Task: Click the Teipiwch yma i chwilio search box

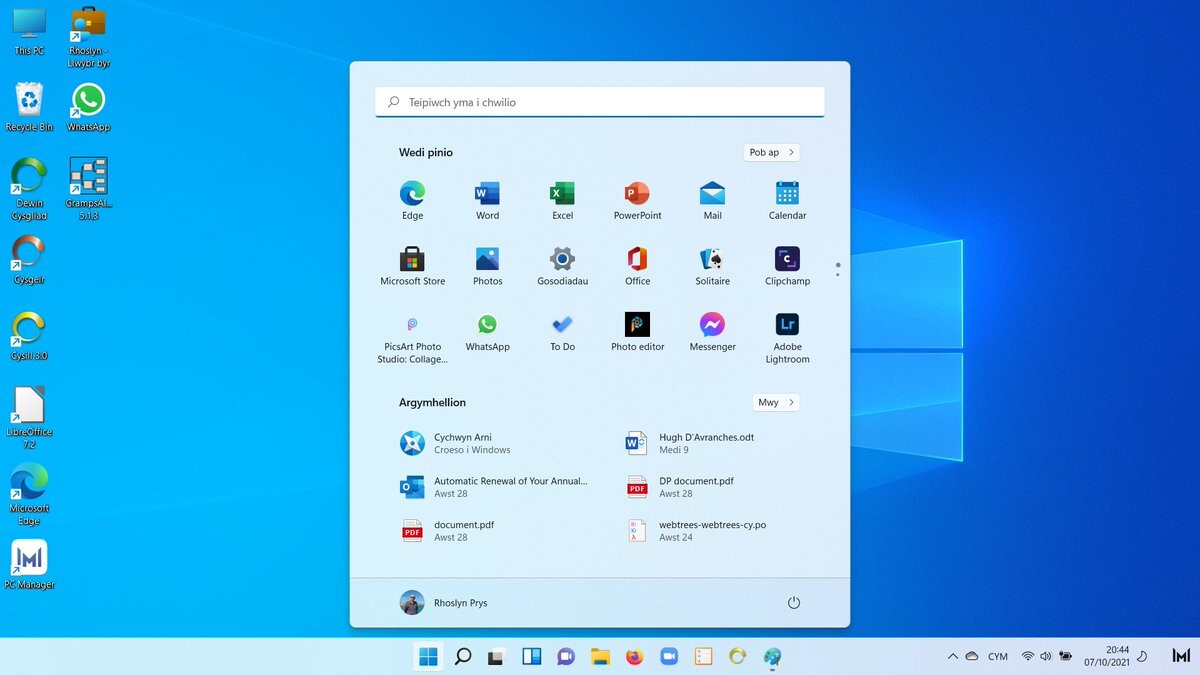Action: pos(600,102)
